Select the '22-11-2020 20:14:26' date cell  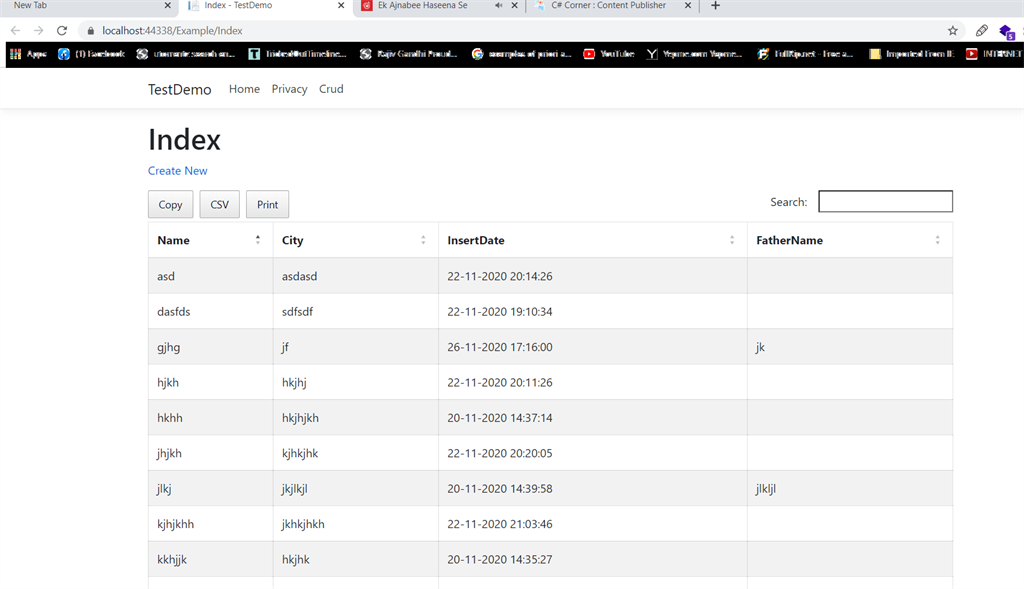[592, 276]
